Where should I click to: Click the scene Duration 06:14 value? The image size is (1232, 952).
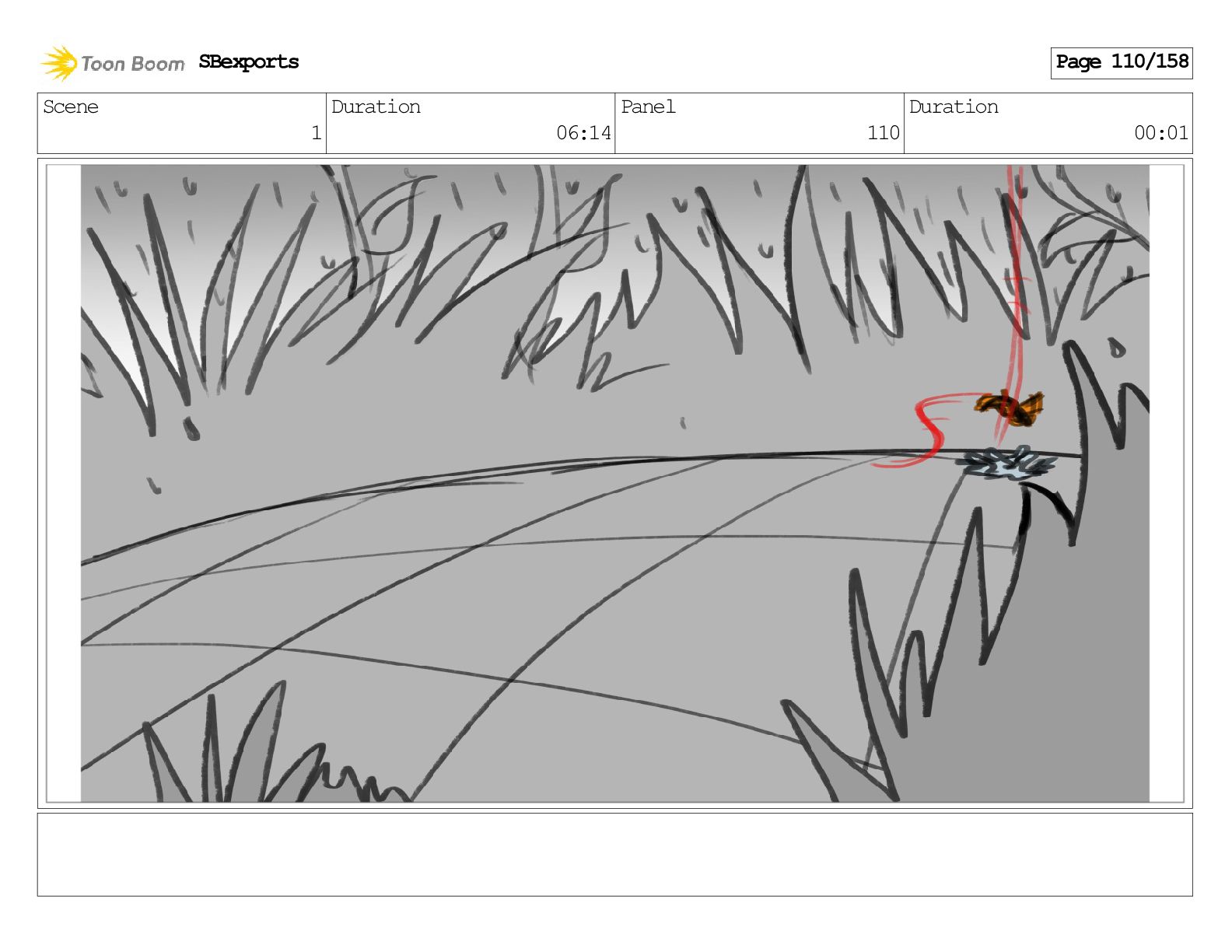(583, 133)
